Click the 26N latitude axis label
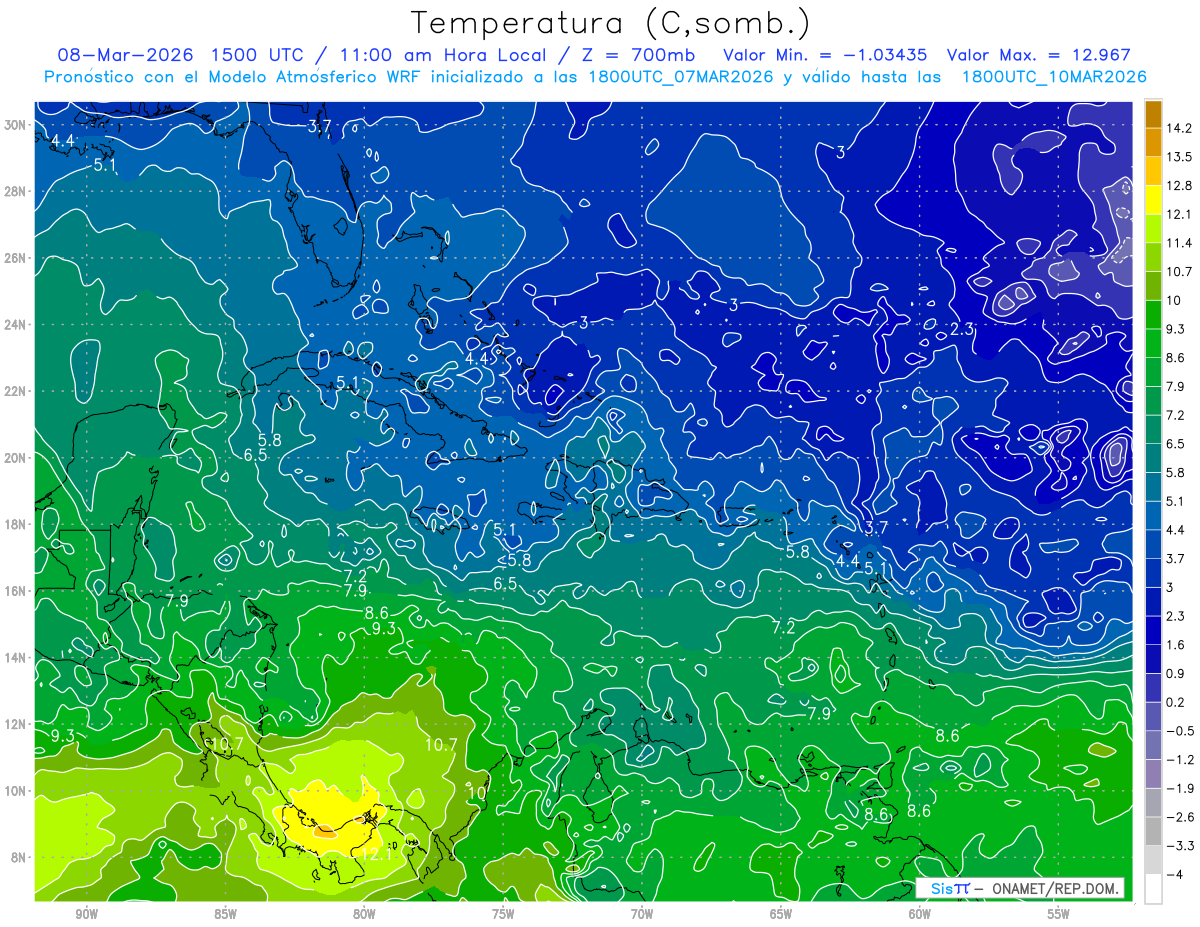1200x927 pixels. [x=17, y=258]
